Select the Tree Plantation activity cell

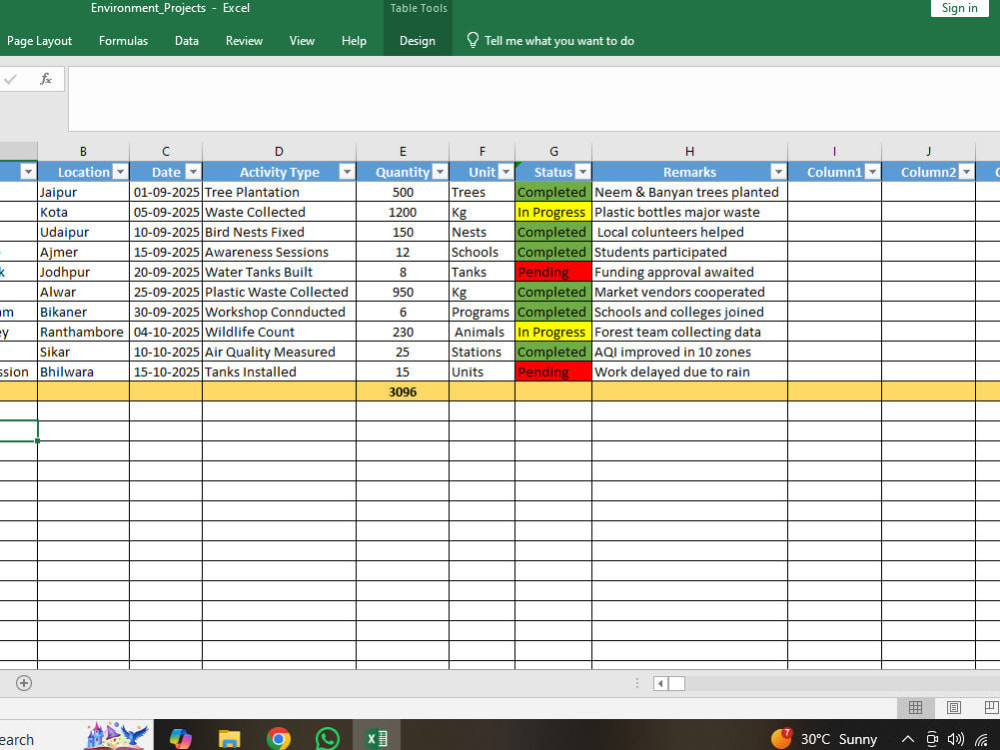(279, 192)
